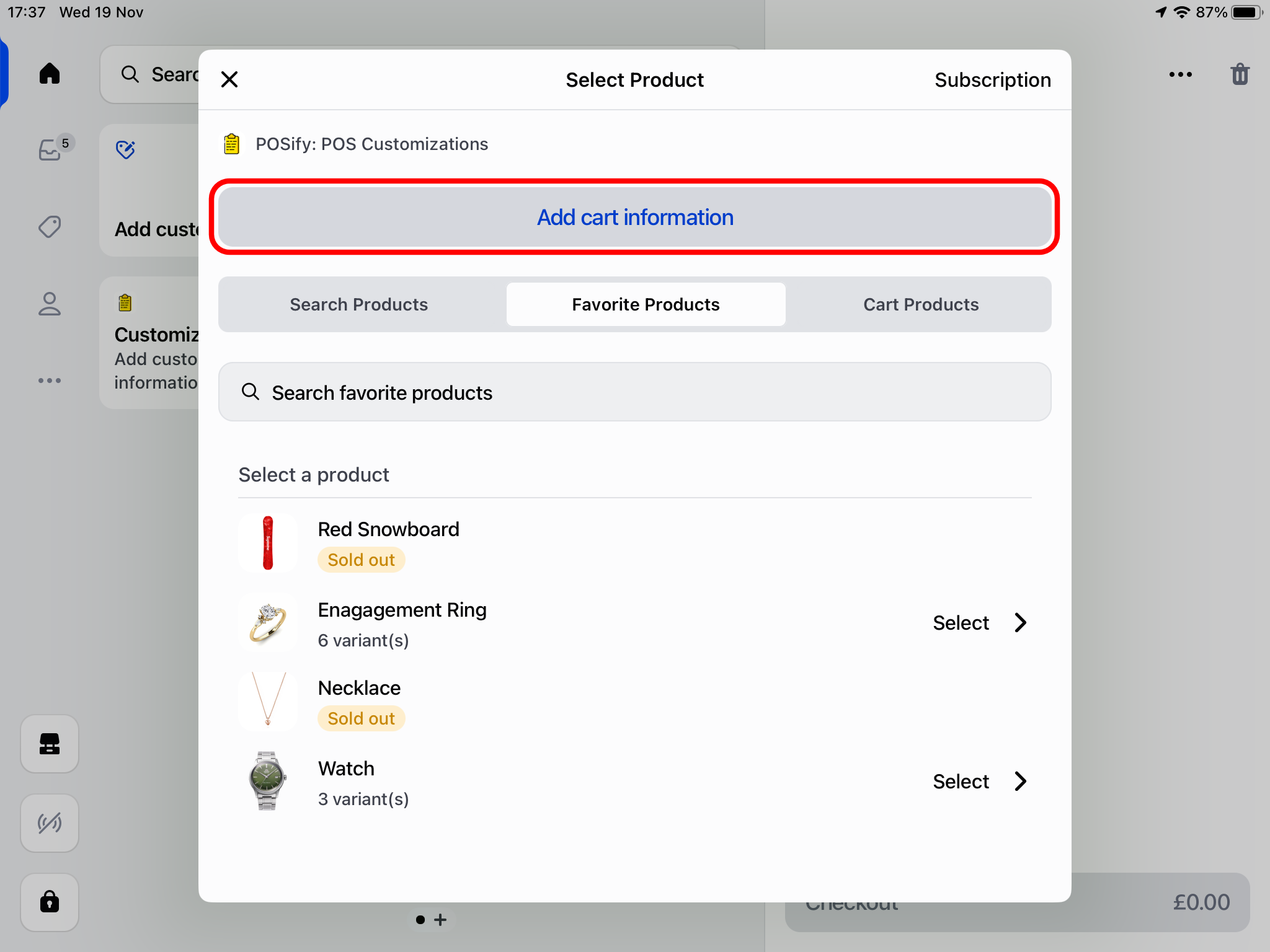Select the Favorite Products tab
Screen dimensions: 1270x952
coord(646,304)
